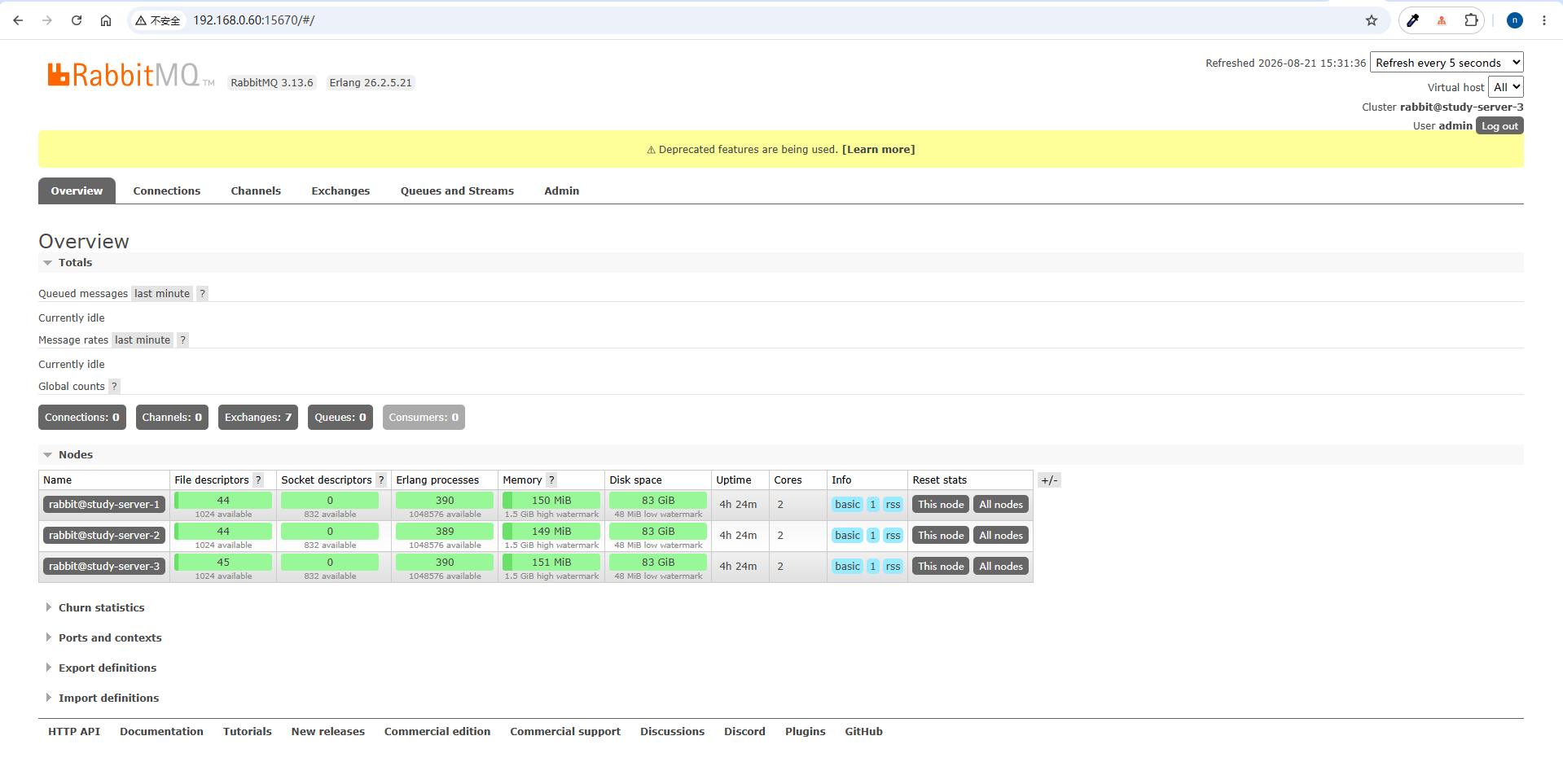Reset stats for This node on study-server-1
1563x784 pixels.
941,505
